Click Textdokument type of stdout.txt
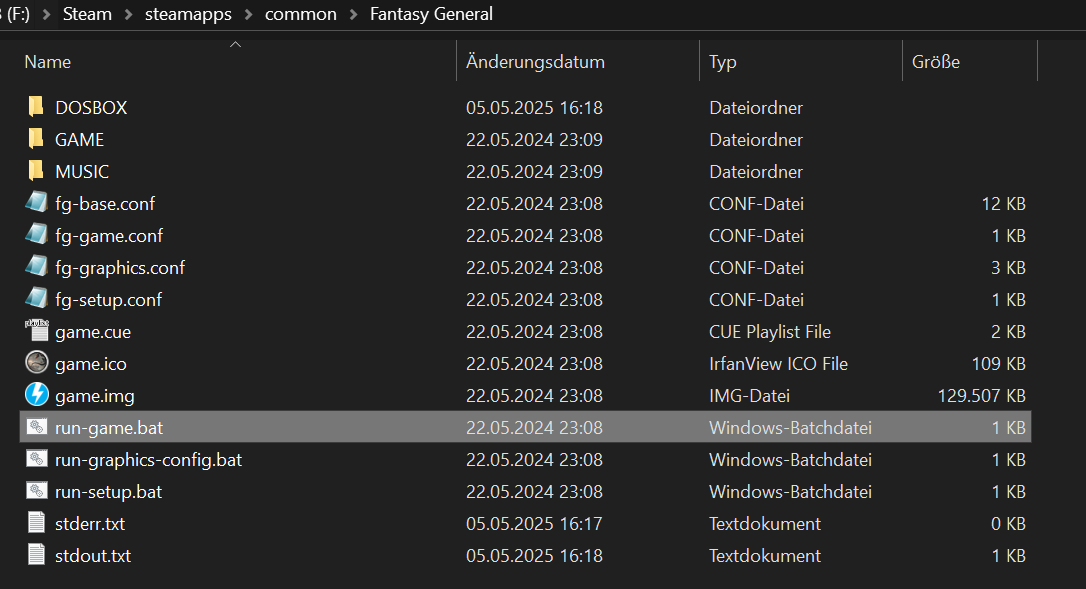 pos(765,555)
